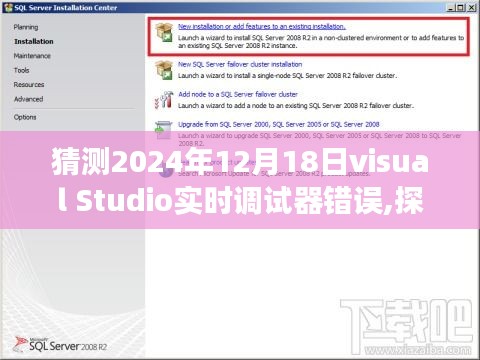Click the Upgrade from SQL Server icon

(x=164, y=129)
